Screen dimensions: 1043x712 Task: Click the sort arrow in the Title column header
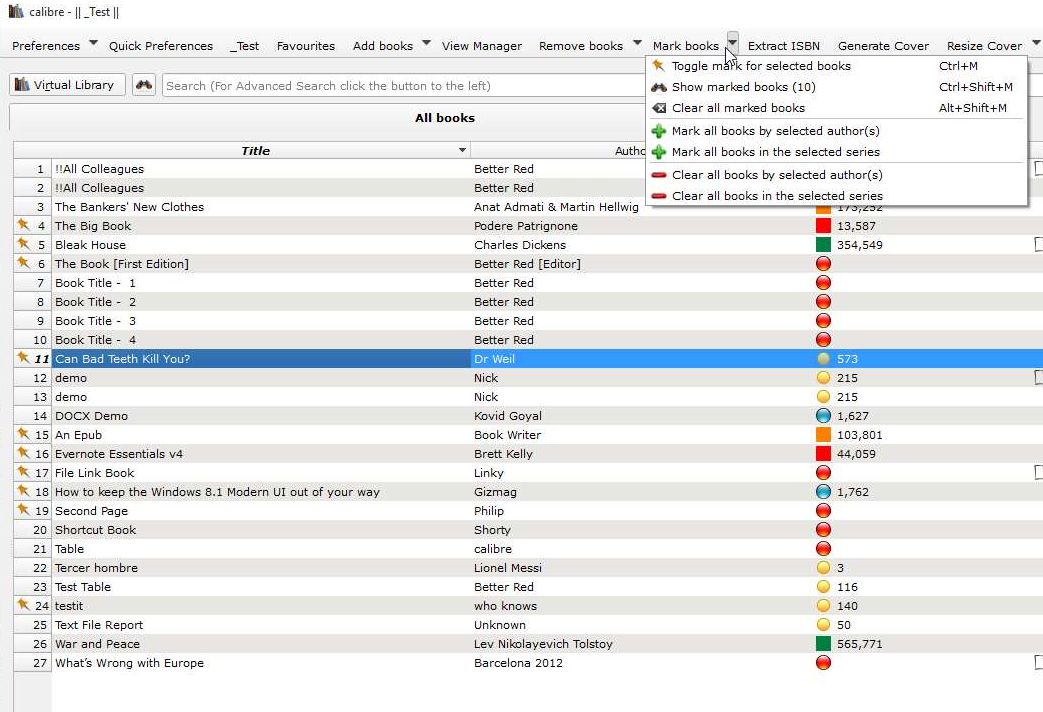click(462, 150)
